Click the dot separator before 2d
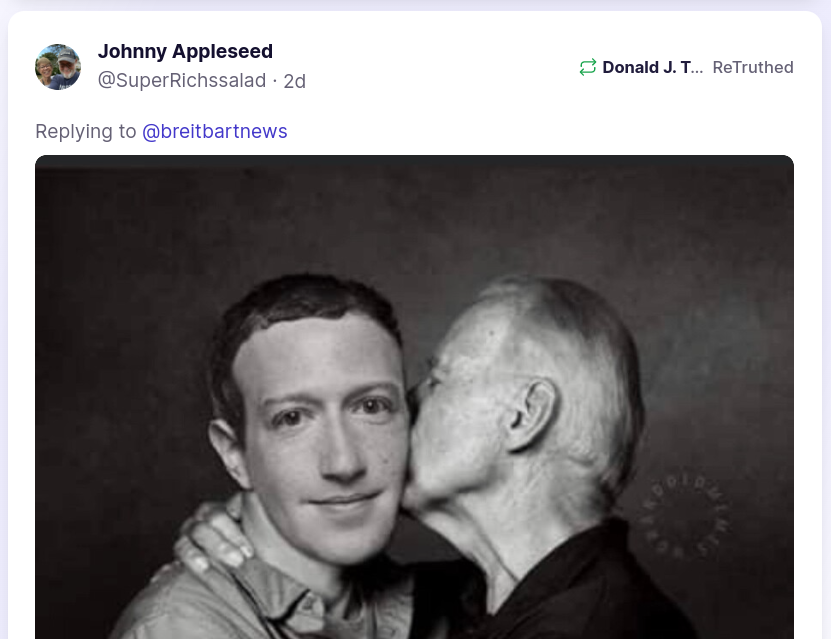This screenshot has height=639, width=831. click(275, 81)
